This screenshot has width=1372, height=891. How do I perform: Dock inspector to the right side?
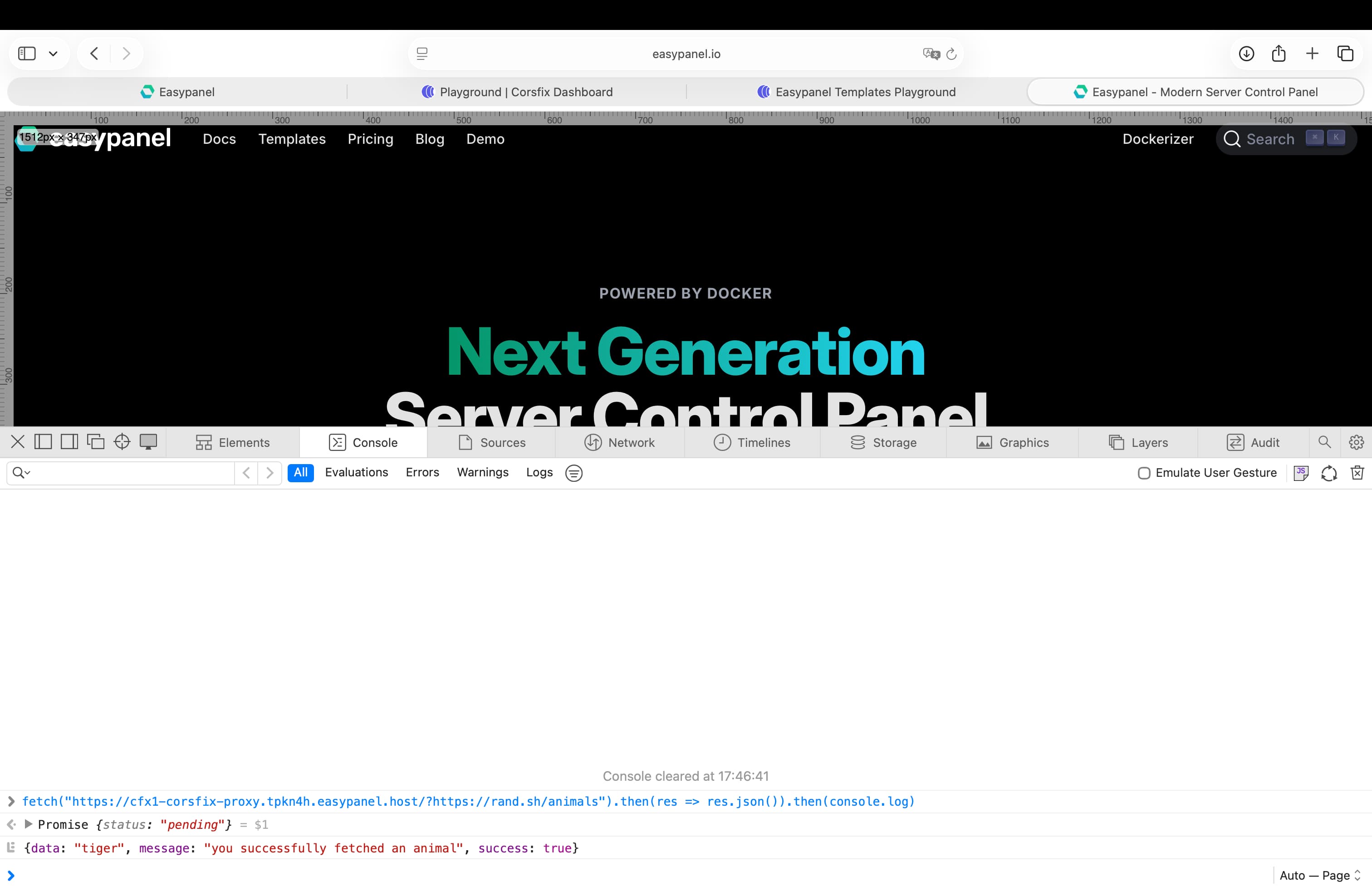click(x=69, y=442)
